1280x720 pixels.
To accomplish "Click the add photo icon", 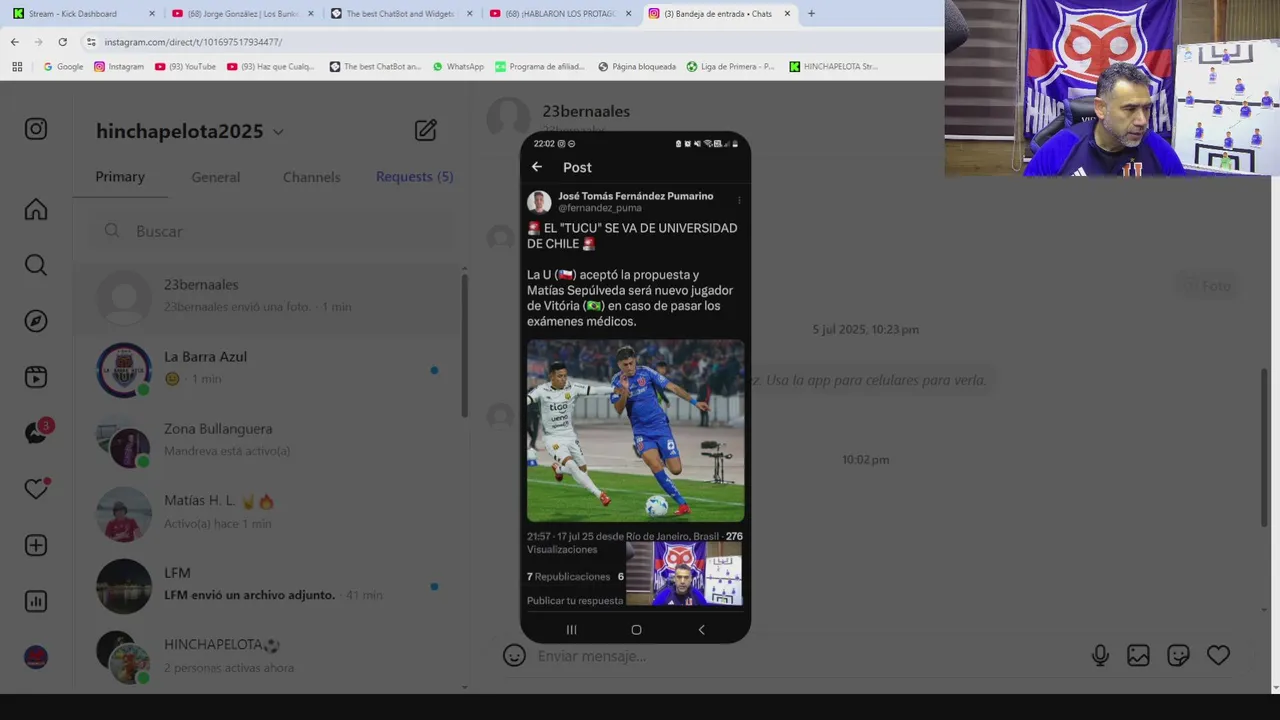I will [x=1138, y=655].
